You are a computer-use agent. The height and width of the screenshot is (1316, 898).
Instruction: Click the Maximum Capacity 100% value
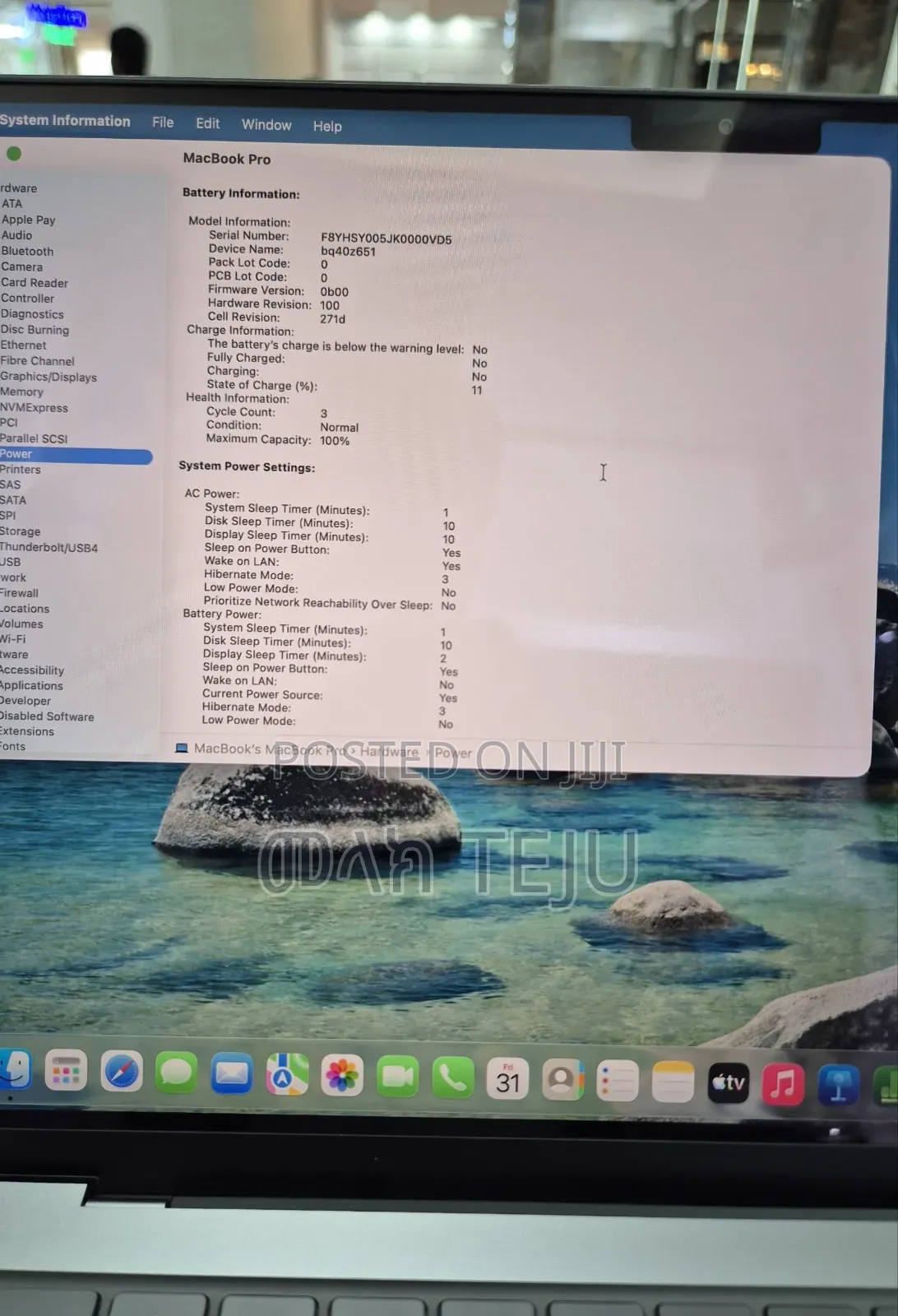(335, 440)
